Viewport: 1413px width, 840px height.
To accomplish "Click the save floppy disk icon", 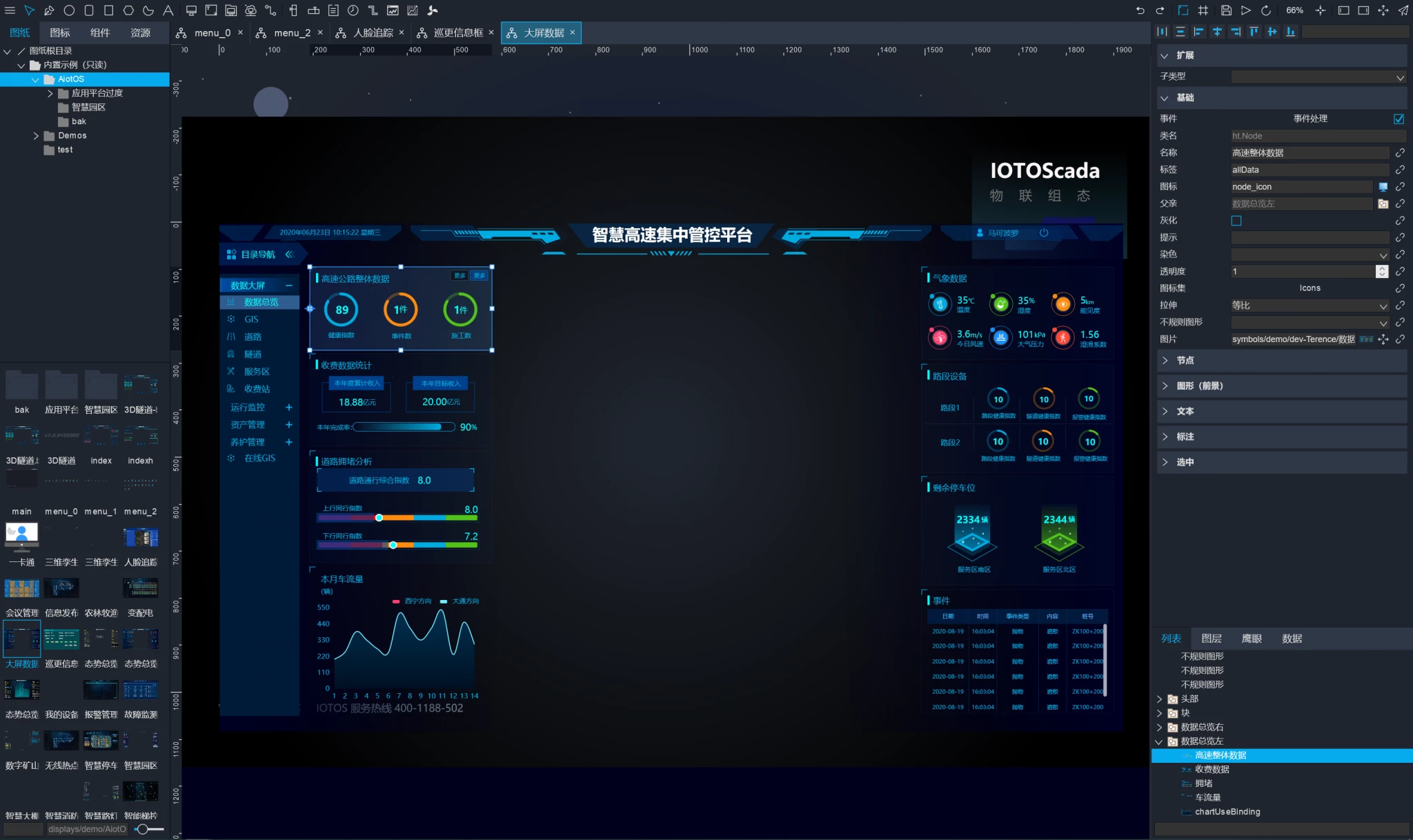I will 1226,10.
